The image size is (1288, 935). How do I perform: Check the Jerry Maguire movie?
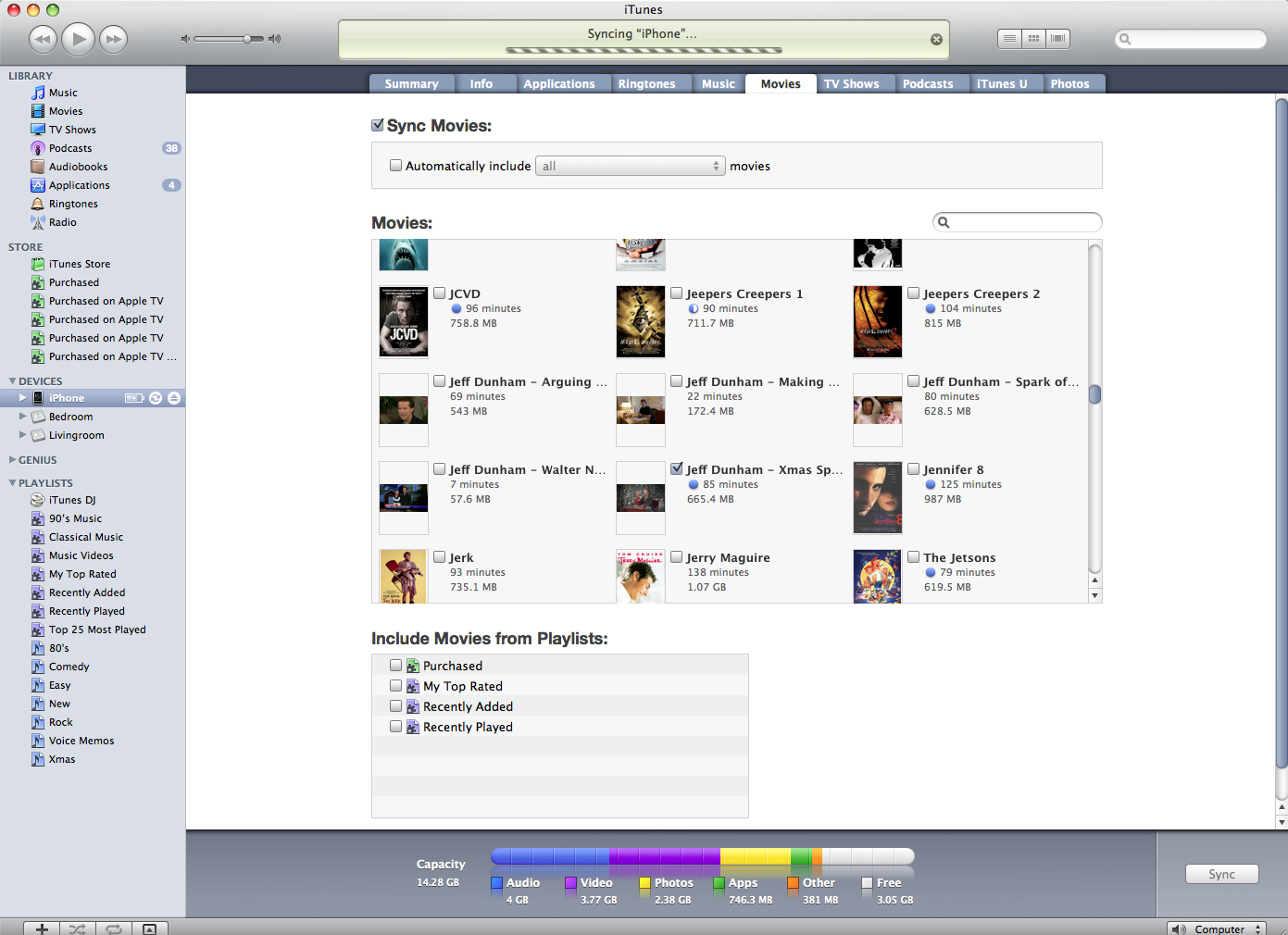(677, 557)
